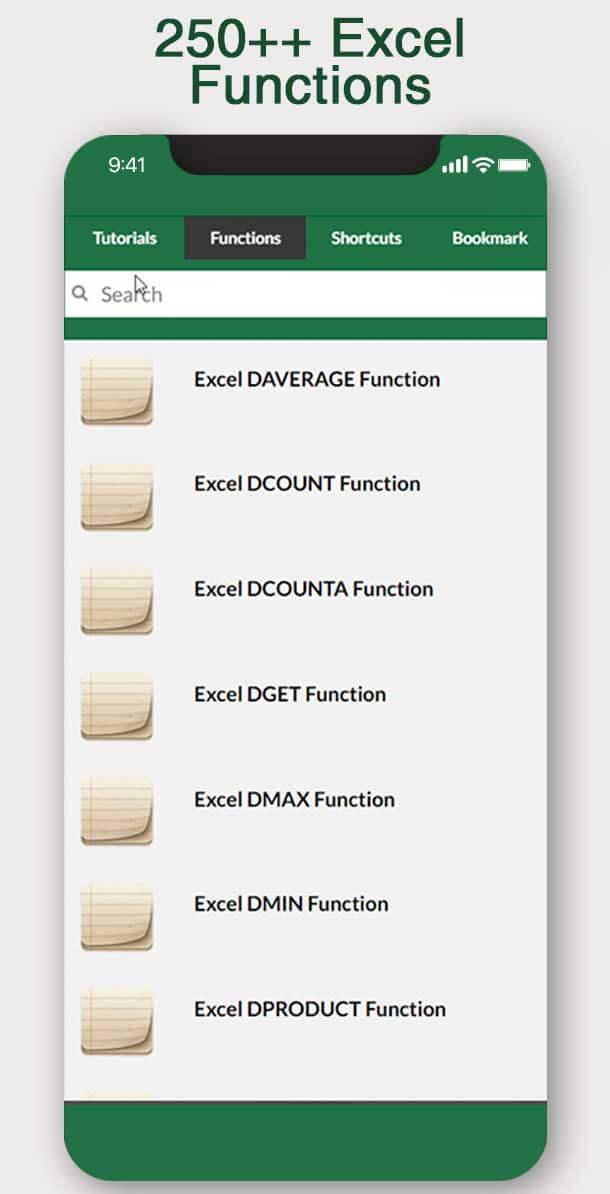Tap the Wi-Fi status icon

483,164
